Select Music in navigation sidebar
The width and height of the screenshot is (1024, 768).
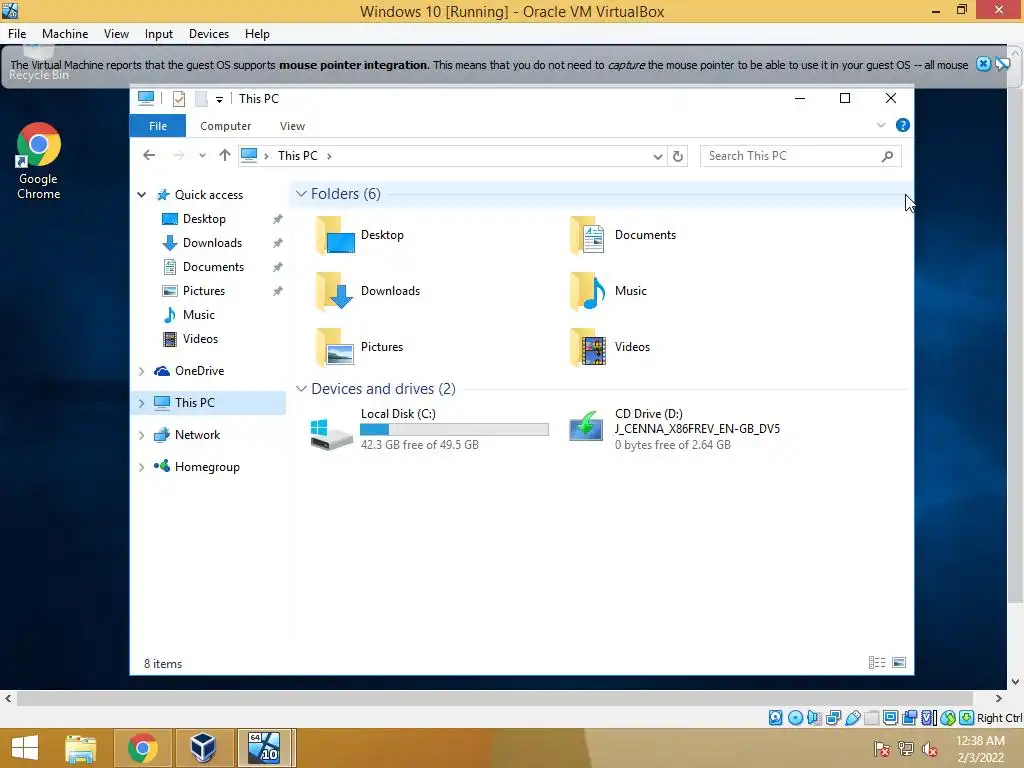(x=199, y=315)
